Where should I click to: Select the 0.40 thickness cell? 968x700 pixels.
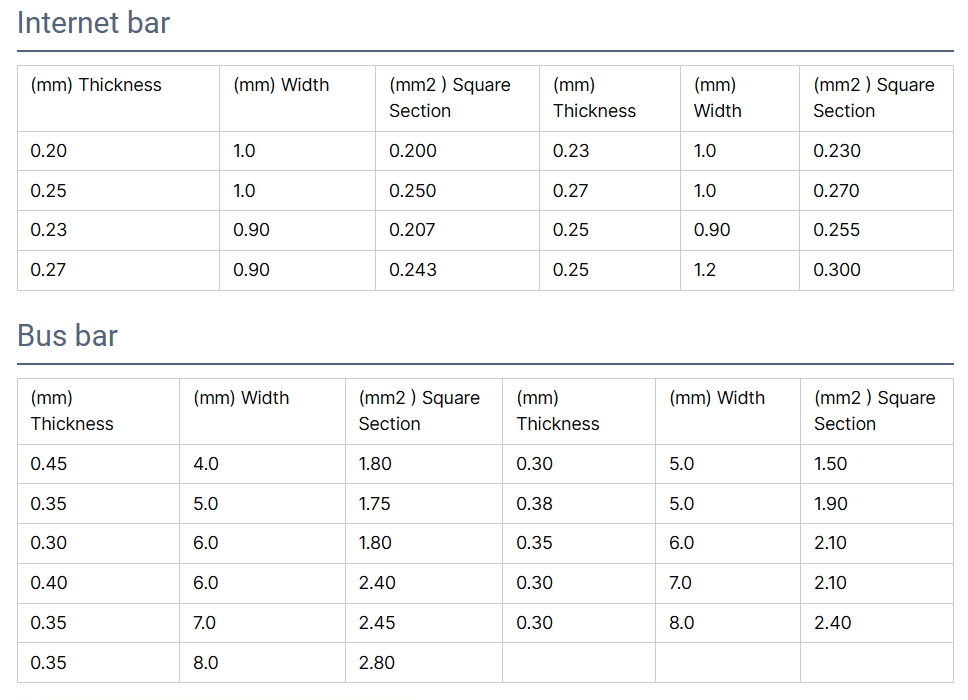(x=49, y=583)
